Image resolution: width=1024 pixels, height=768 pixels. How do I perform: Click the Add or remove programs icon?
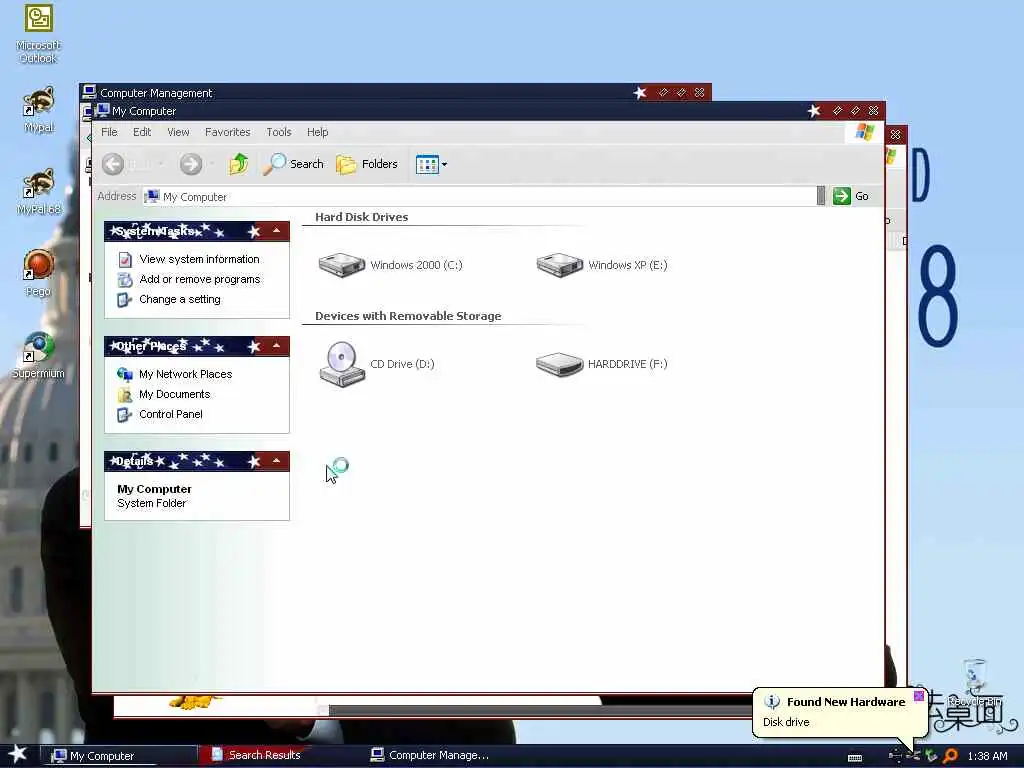125,280
